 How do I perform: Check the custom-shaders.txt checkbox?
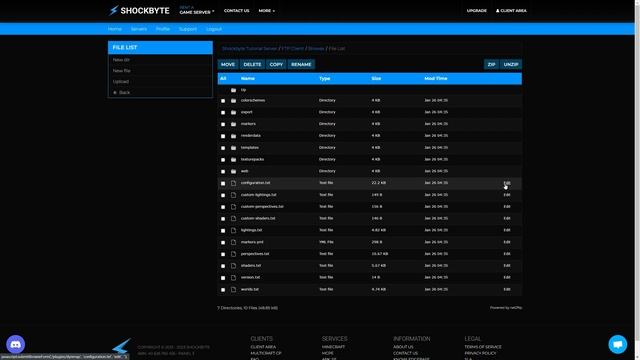coord(223,219)
